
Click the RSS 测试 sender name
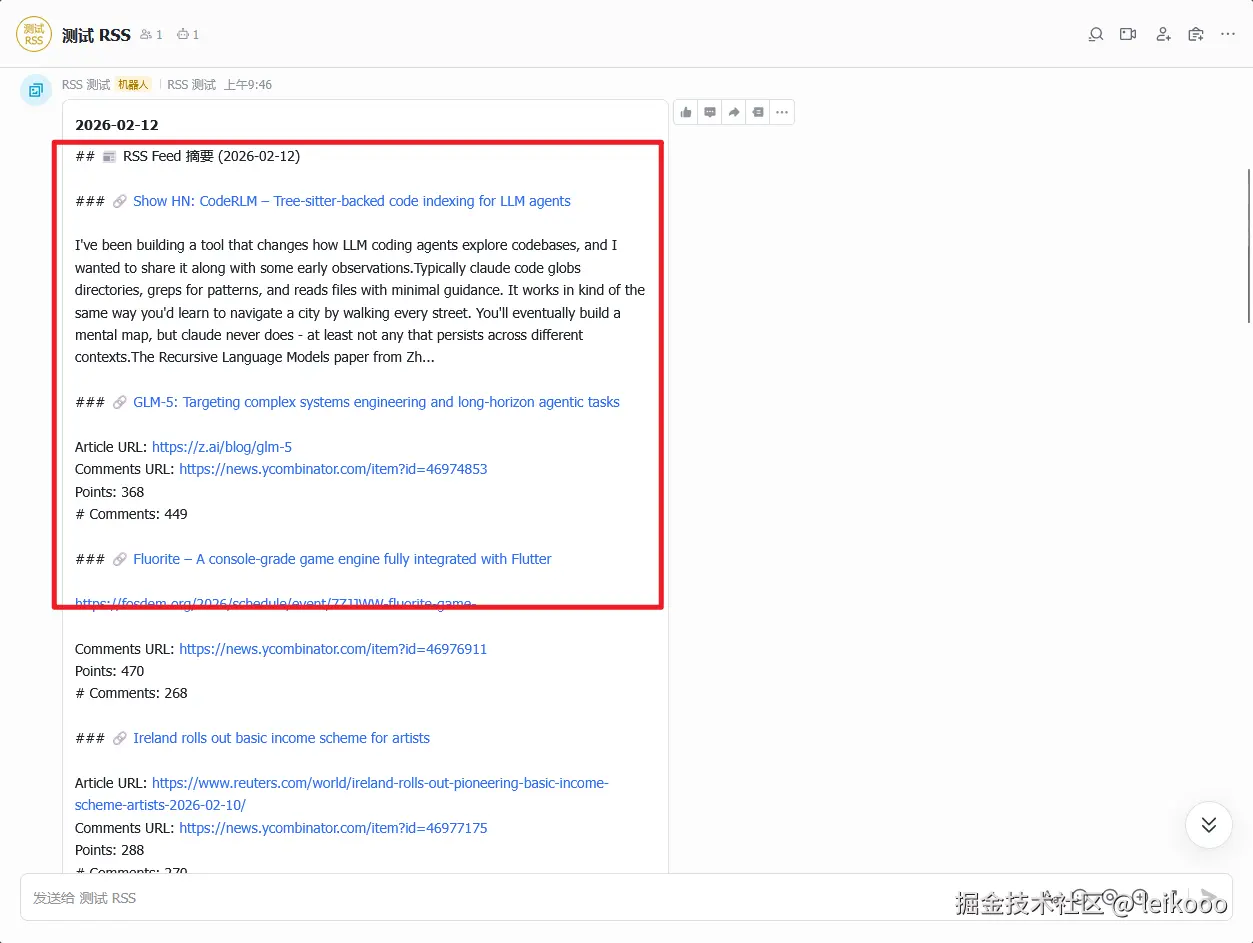86,85
